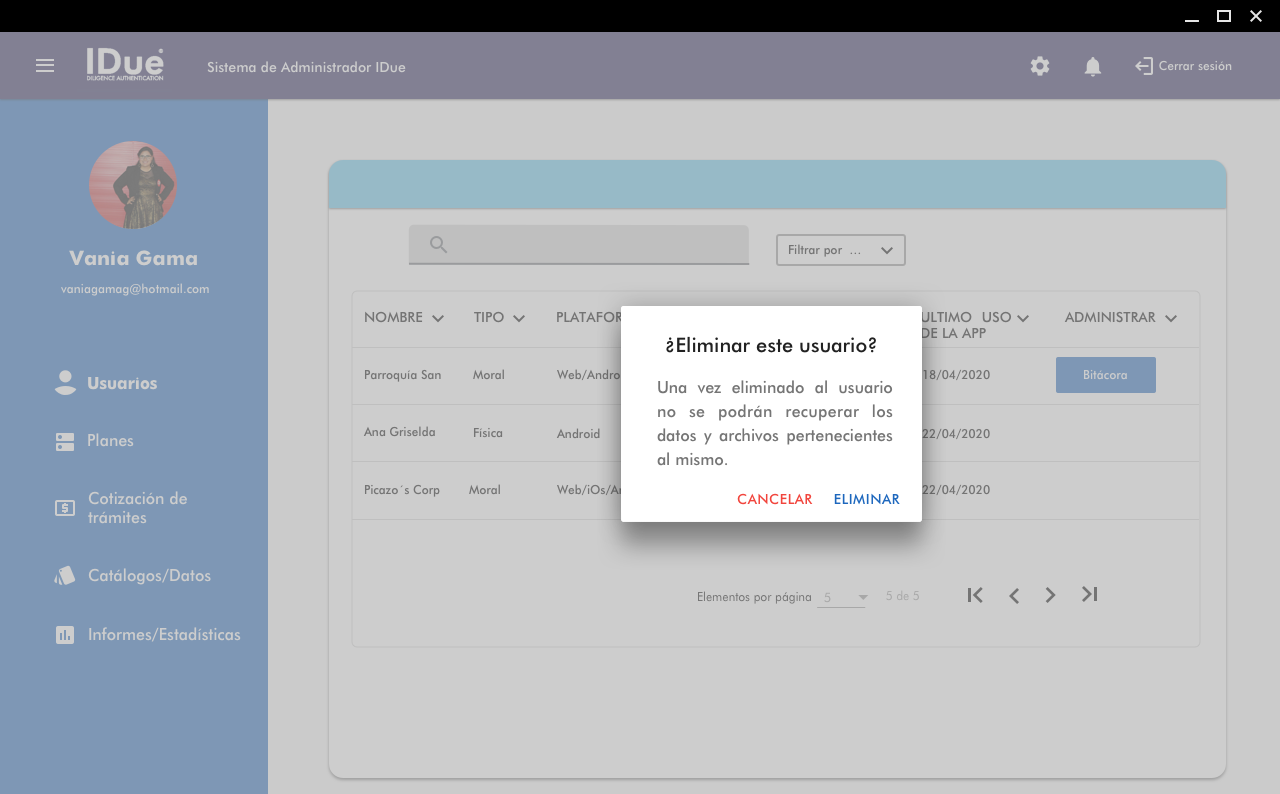1280x794 pixels.
Task: Jump to last page of table
Action: 1090,595
